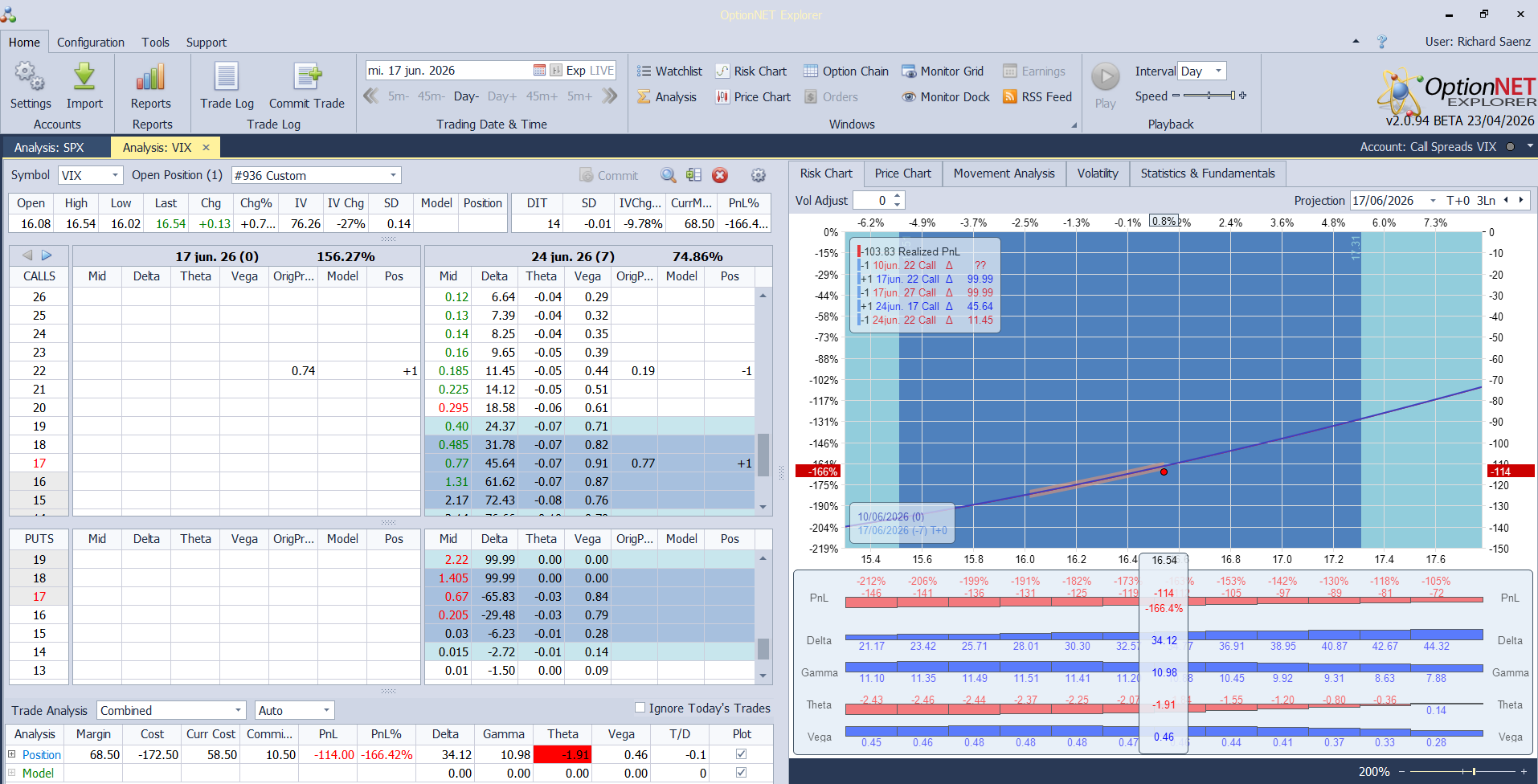The height and width of the screenshot is (784, 1538).
Task: Increment the Vol Adjust spinner up
Action: 898,196
